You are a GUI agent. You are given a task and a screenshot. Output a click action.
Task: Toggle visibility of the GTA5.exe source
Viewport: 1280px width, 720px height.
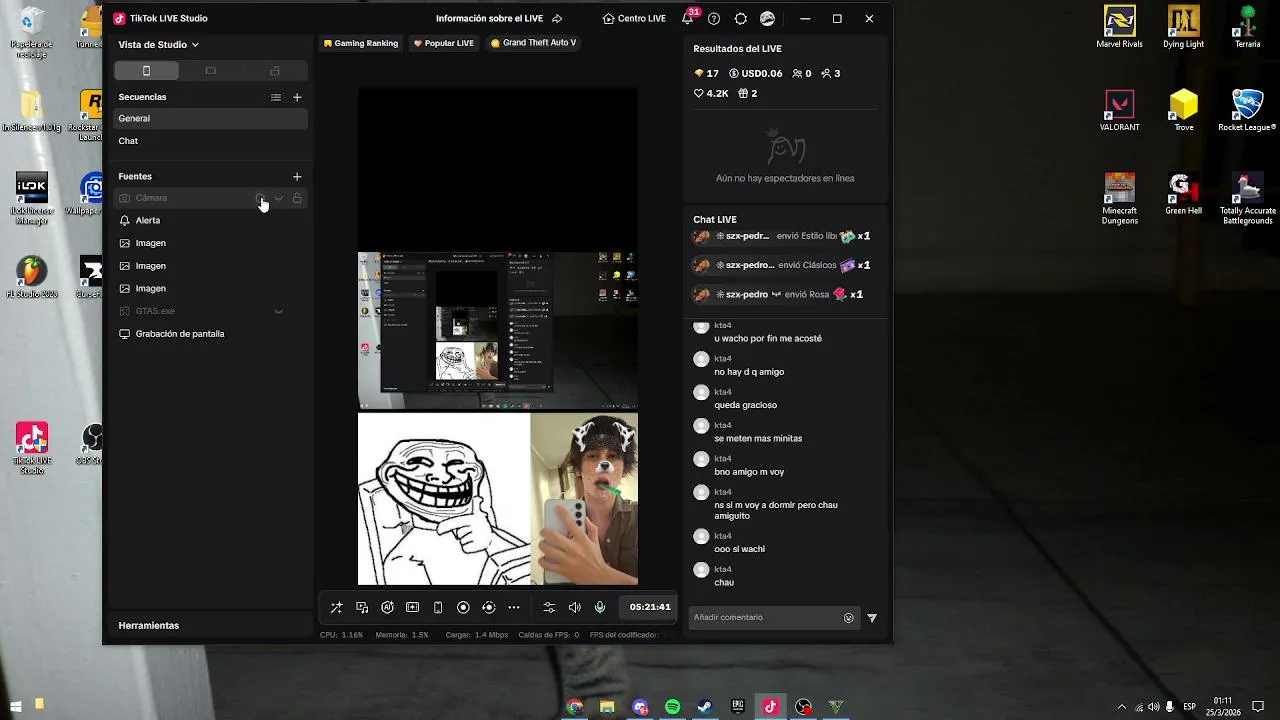[278, 311]
